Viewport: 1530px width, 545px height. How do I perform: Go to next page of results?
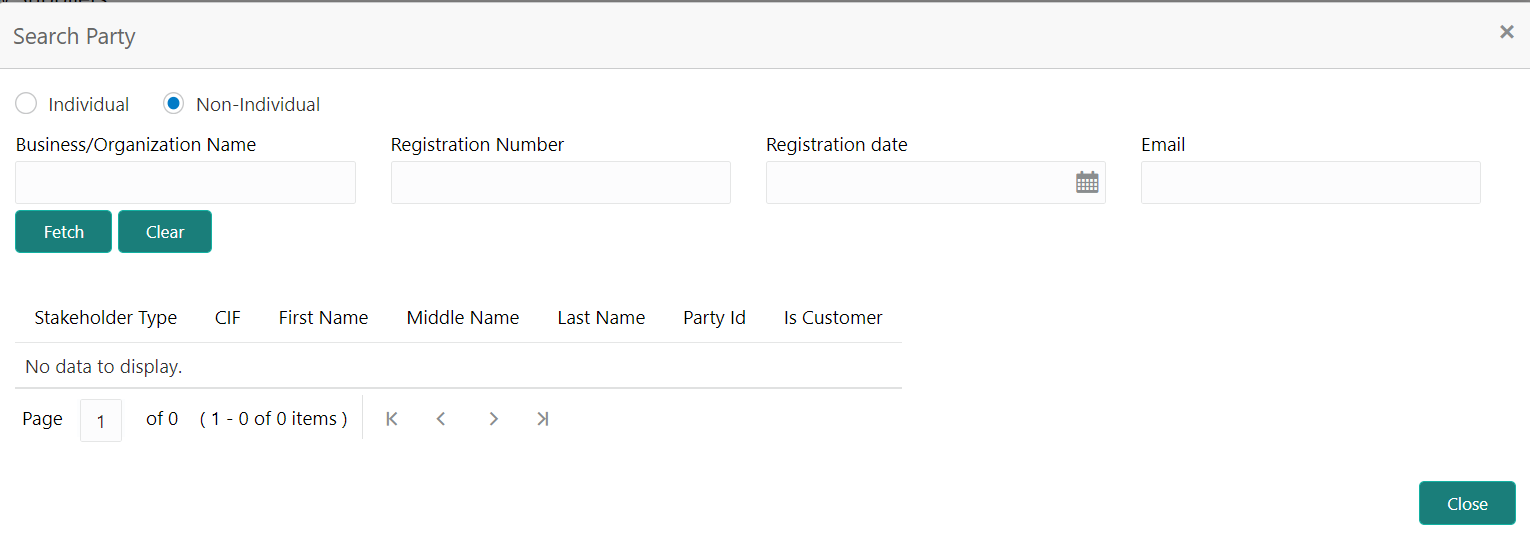493,419
